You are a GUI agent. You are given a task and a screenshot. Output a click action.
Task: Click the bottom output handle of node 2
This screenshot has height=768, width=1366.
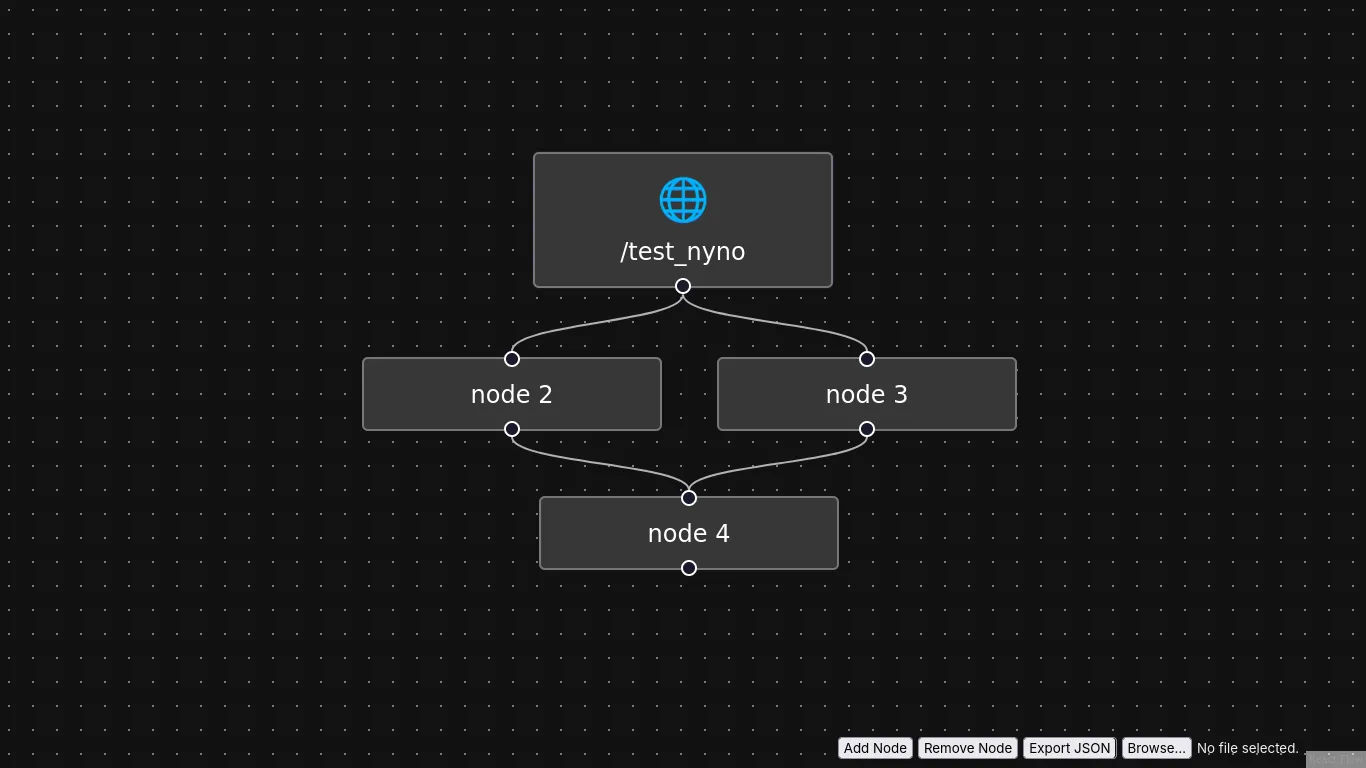tap(512, 429)
